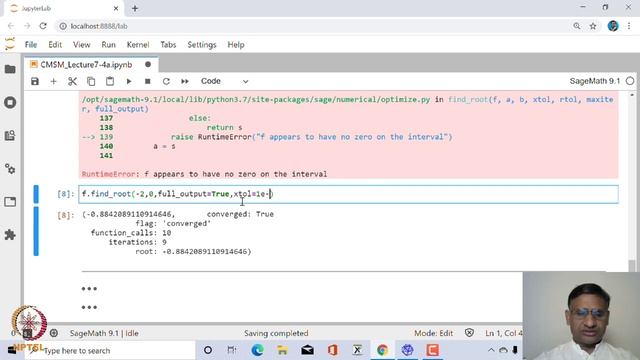
Task: Open the Kernel menu
Action: pyautogui.click(x=138, y=44)
